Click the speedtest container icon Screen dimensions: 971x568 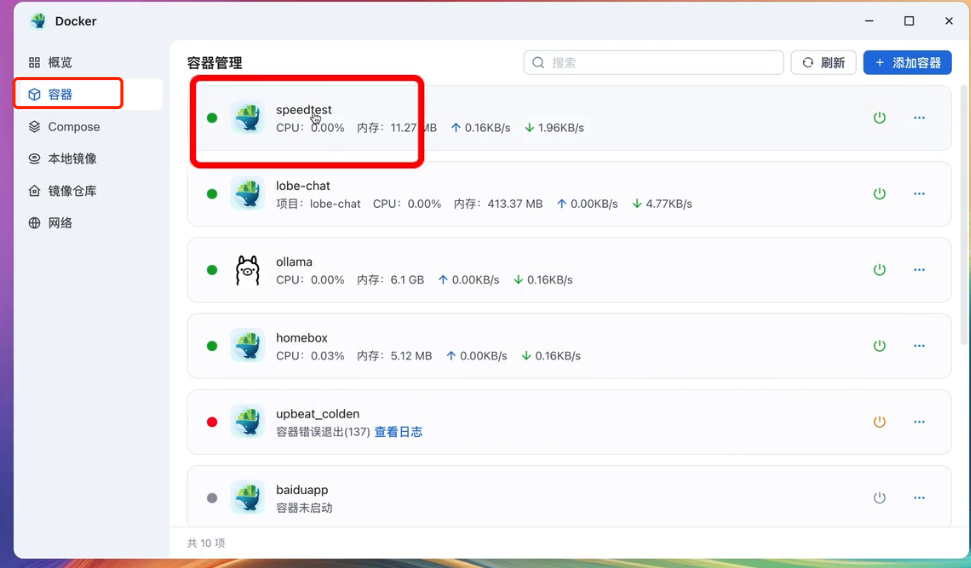(x=248, y=118)
